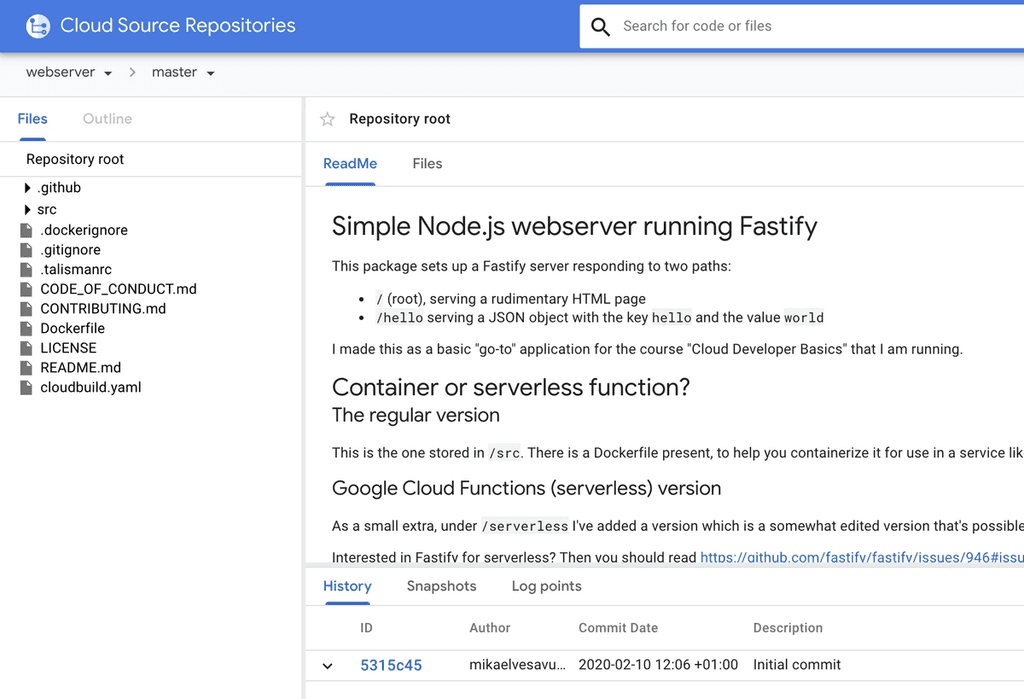View Log points panel
Viewport: 1024px width, 699px height.
click(x=546, y=586)
